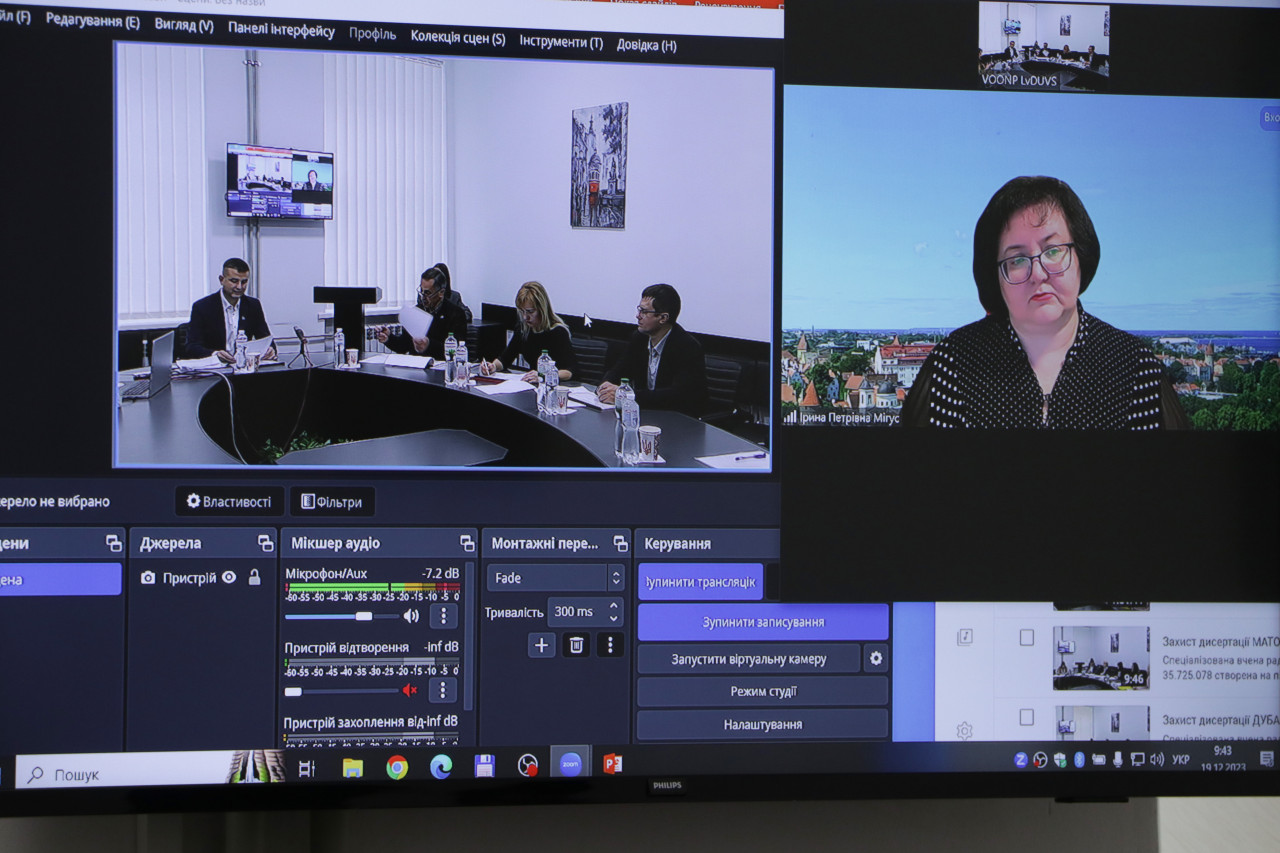Image resolution: width=1280 pixels, height=853 pixels.
Task: Toggle visibility eye of Пристрій source
Action: click(x=229, y=577)
